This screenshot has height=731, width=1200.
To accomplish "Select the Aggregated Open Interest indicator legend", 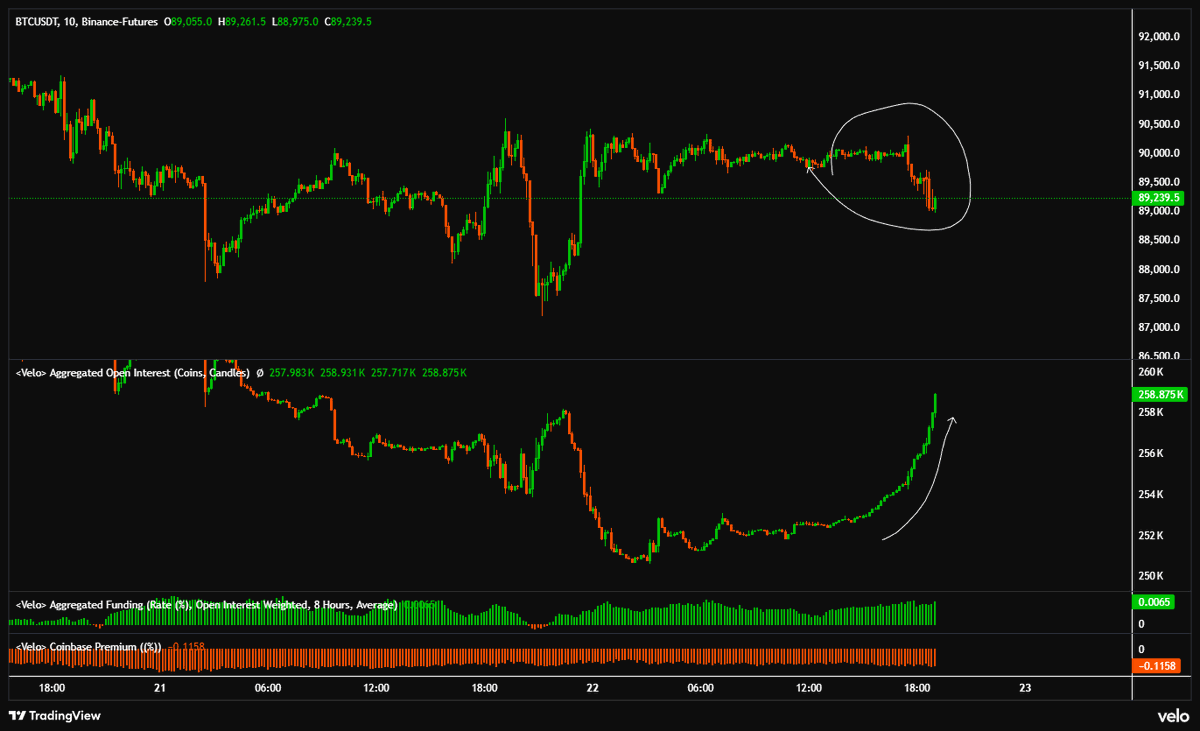I will tap(132, 373).
